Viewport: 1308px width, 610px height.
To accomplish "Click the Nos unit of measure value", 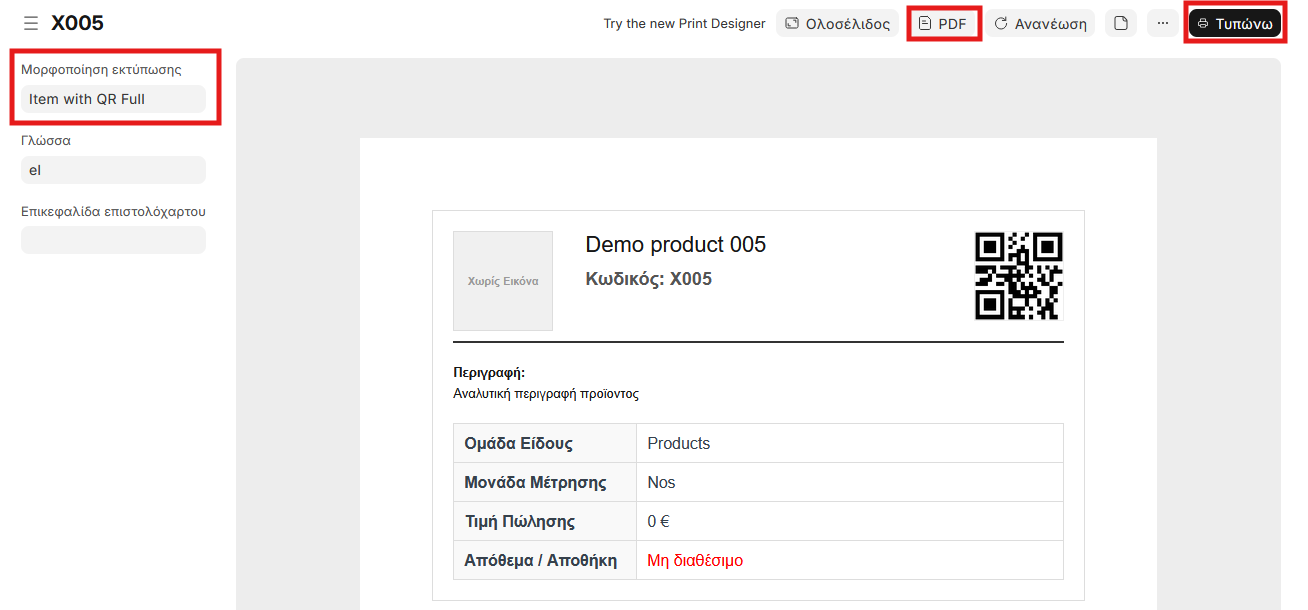I will pos(661,482).
